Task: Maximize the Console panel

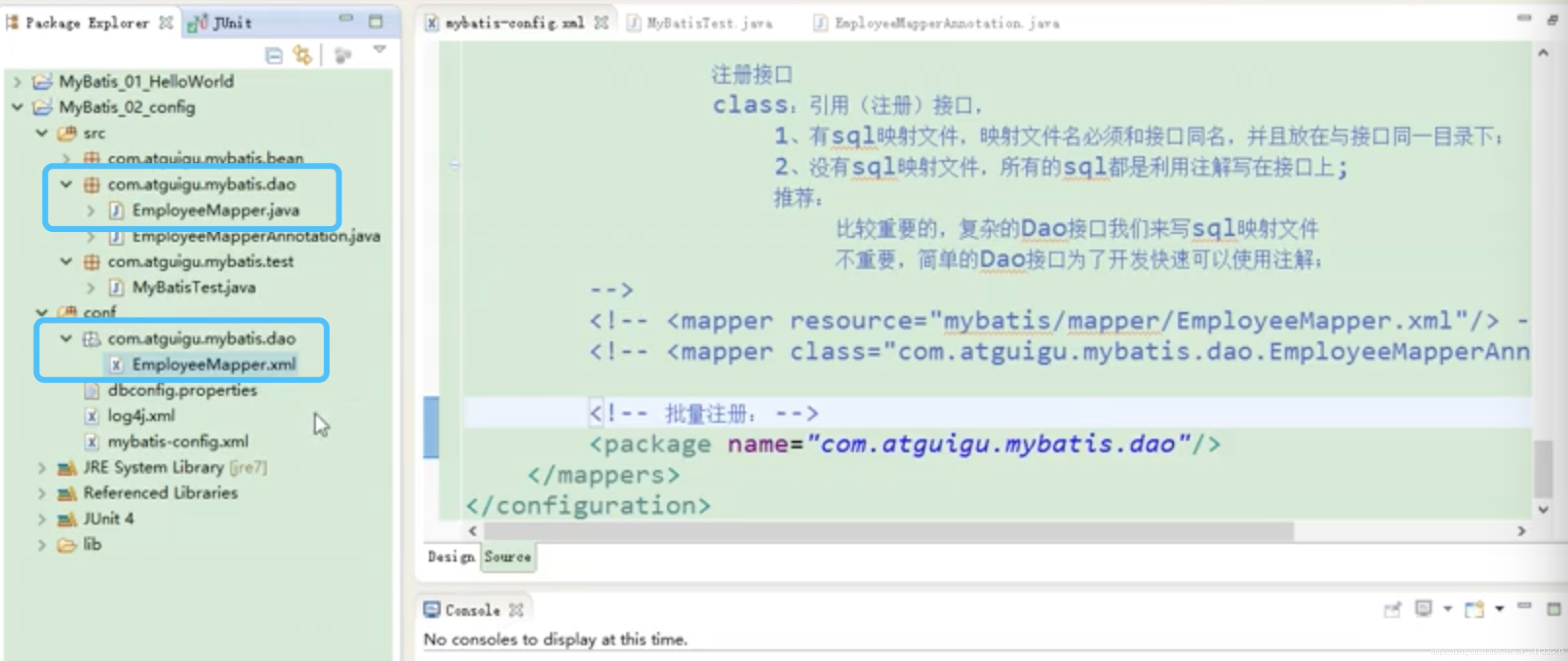Action: pyautogui.click(x=1554, y=609)
